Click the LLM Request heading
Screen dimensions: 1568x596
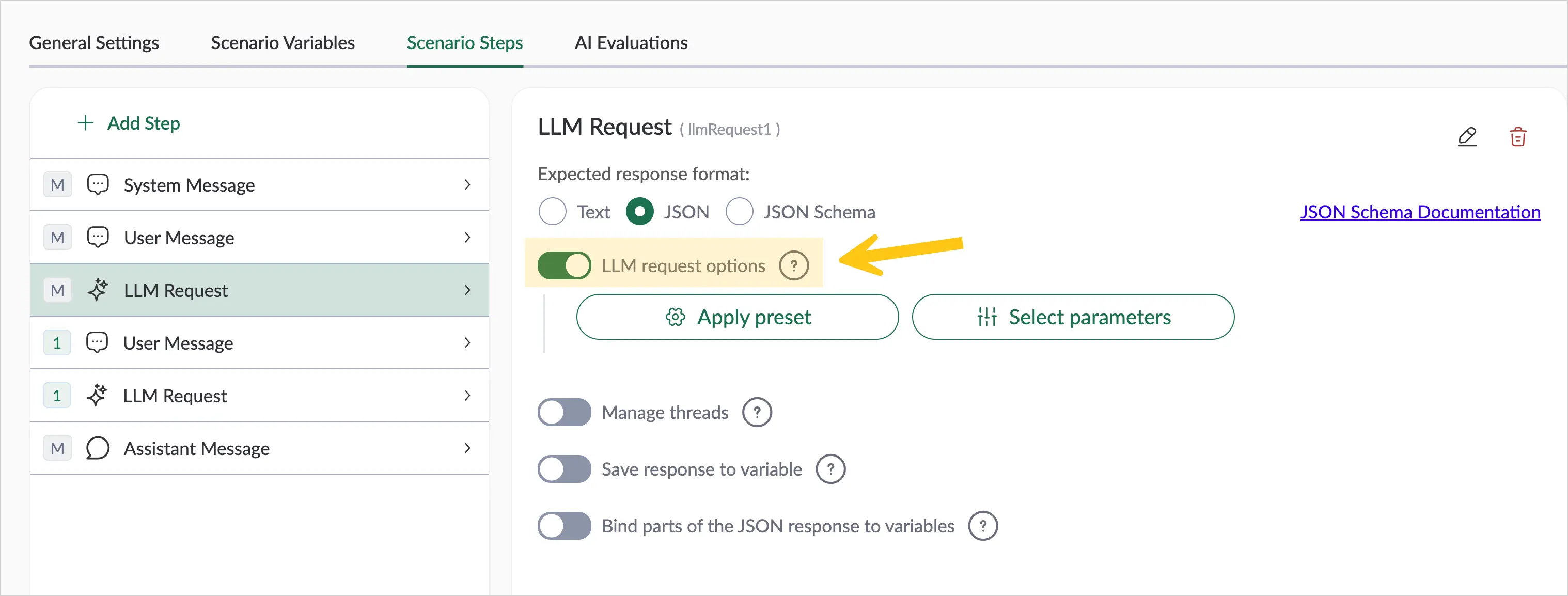click(x=604, y=127)
